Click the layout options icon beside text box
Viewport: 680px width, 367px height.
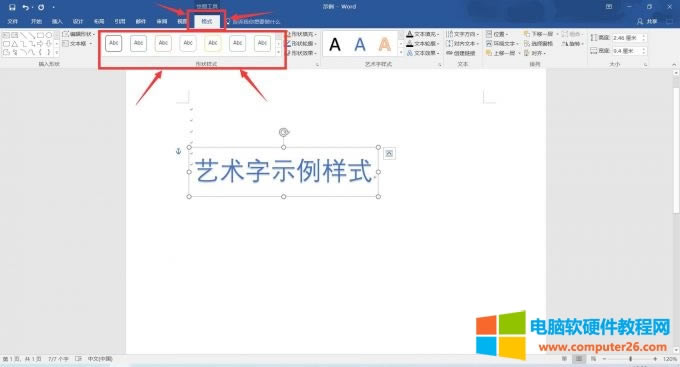389,153
